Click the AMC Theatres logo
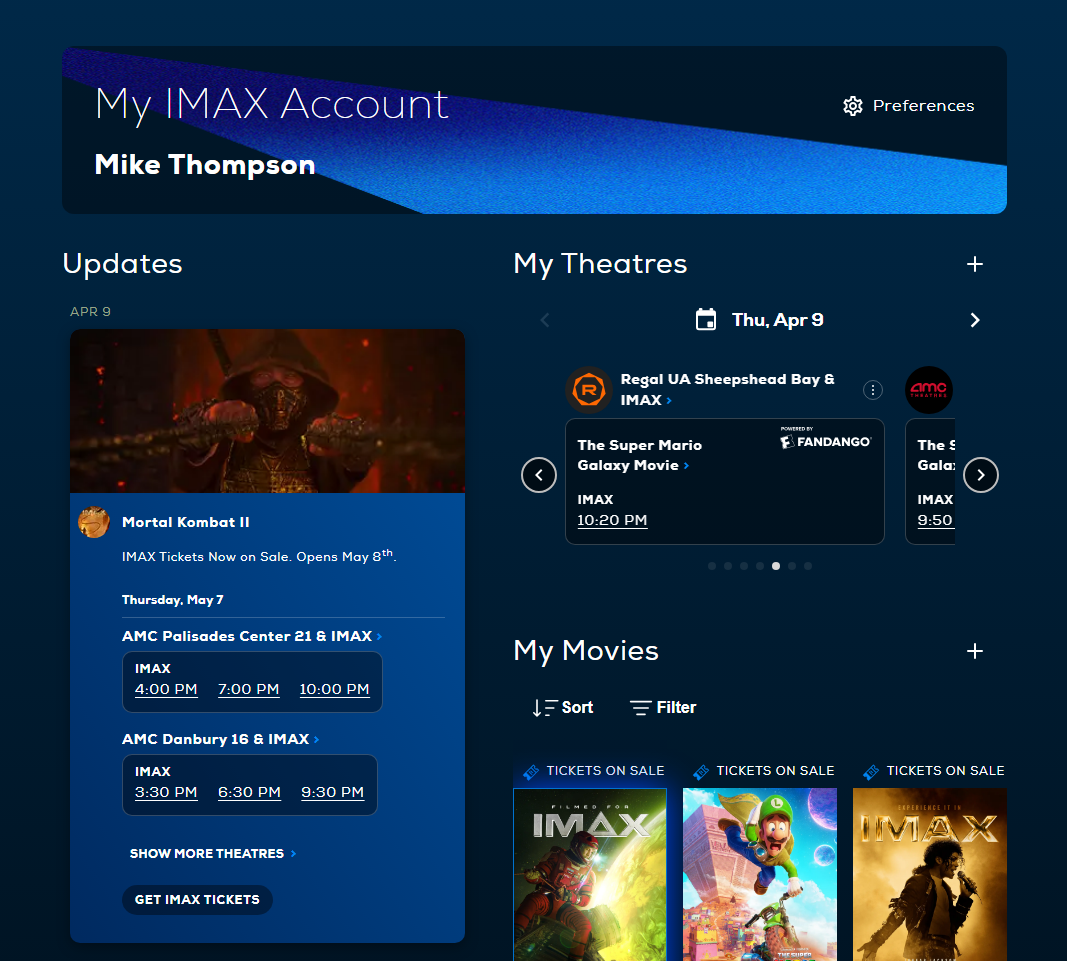 tap(929, 390)
